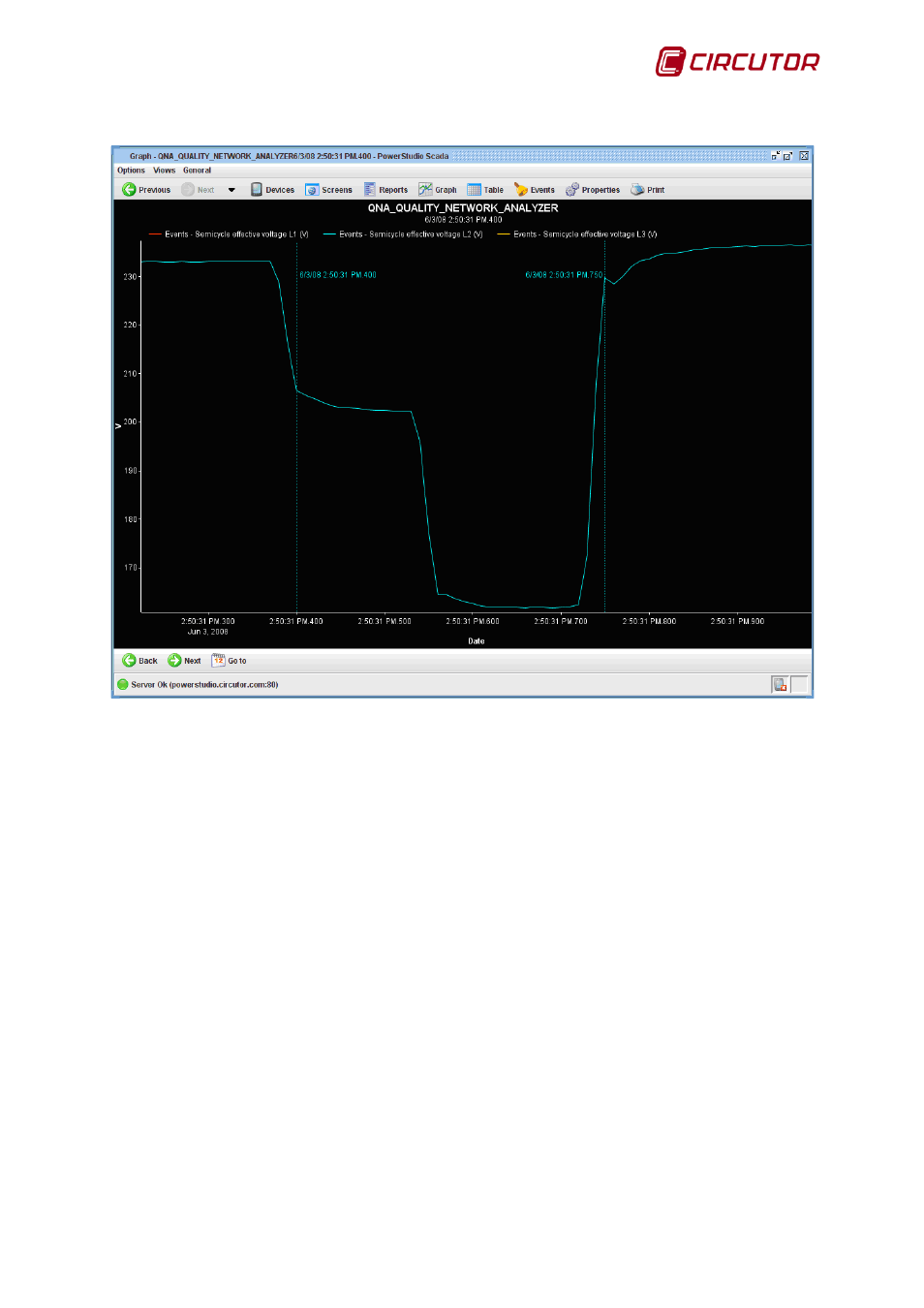Open the Events browser
924x1308 pixels.
pos(534,190)
